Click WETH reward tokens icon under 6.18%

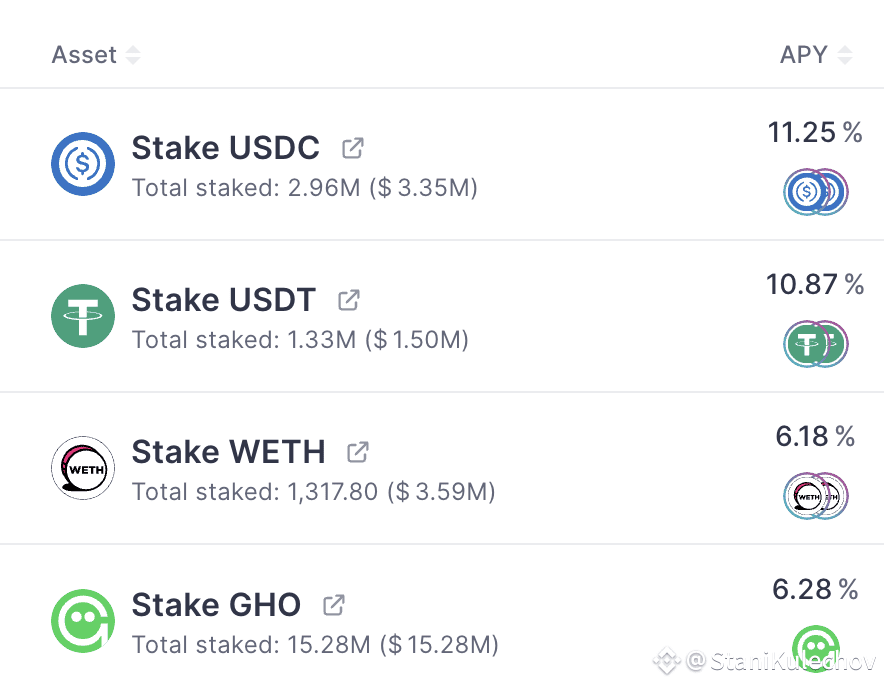tap(815, 496)
